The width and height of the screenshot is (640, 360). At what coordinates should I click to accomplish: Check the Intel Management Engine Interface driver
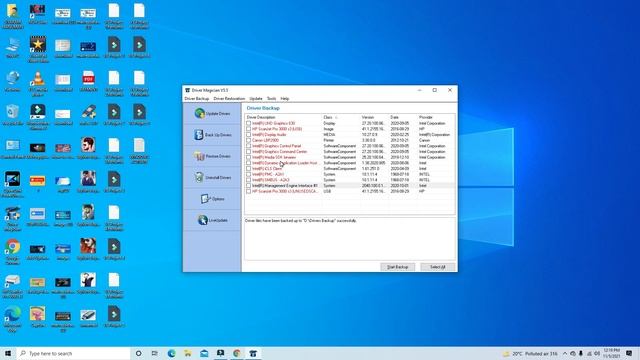coord(249,186)
